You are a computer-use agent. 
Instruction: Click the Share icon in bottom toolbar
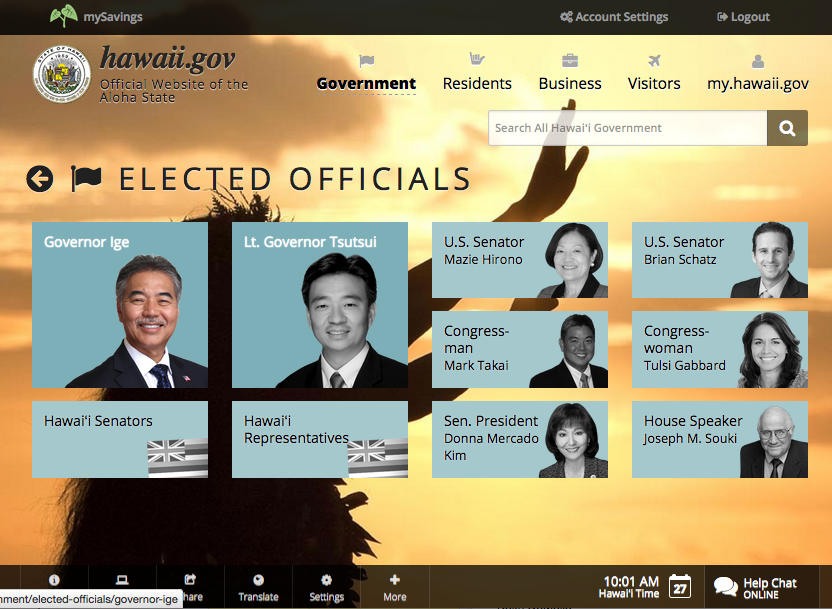[x=190, y=580]
